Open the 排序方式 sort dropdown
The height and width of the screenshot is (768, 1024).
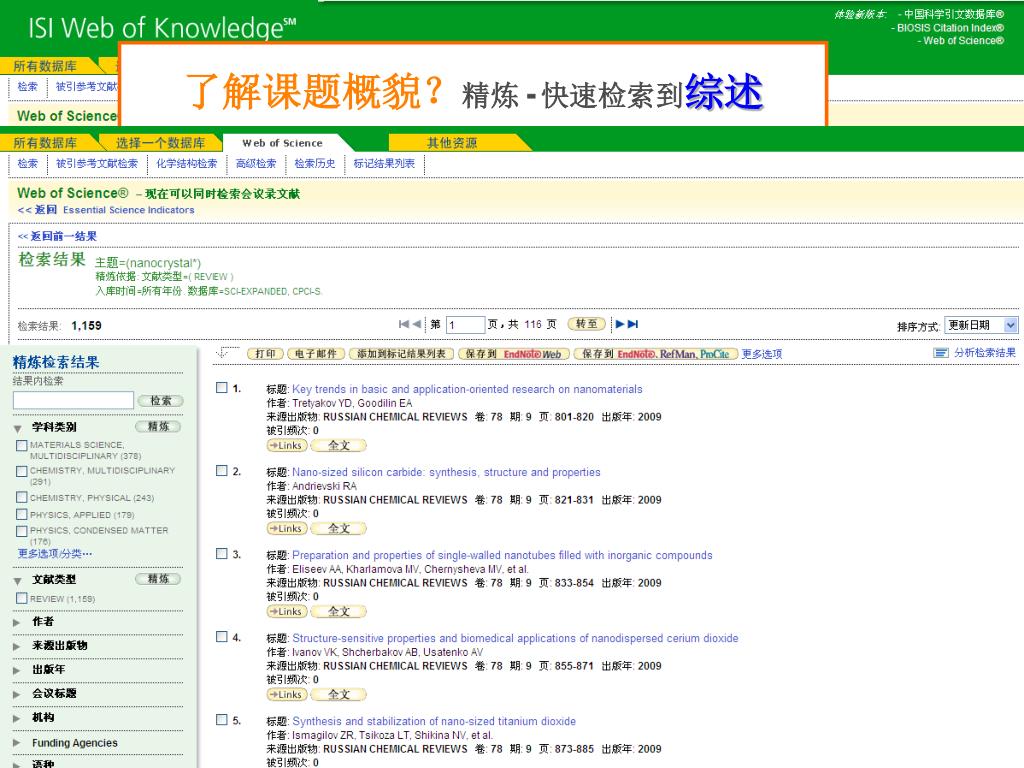pyautogui.click(x=982, y=325)
